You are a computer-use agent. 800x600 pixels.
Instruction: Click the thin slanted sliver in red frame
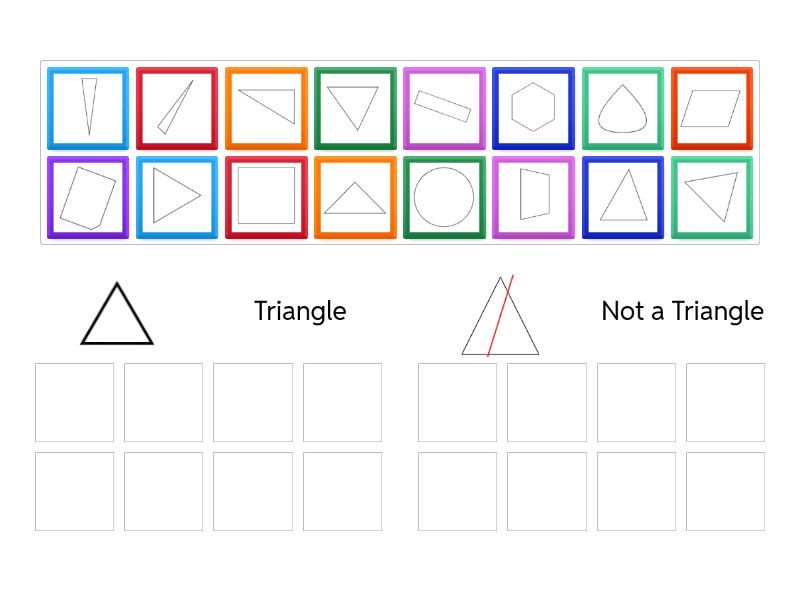177,108
